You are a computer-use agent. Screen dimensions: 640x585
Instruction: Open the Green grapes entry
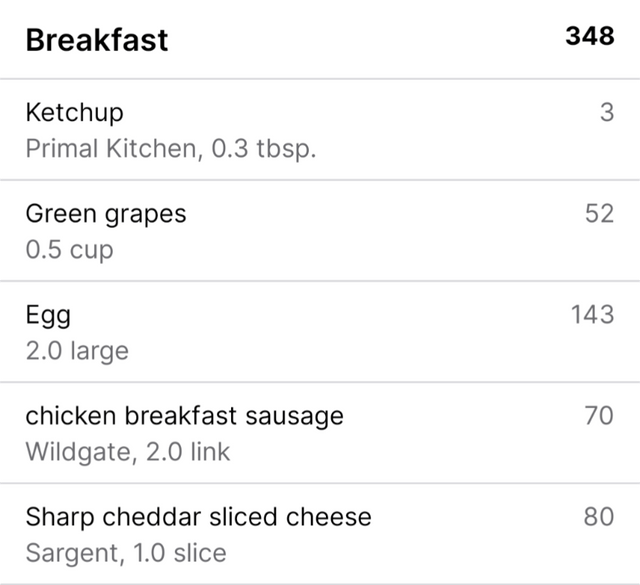point(320,231)
